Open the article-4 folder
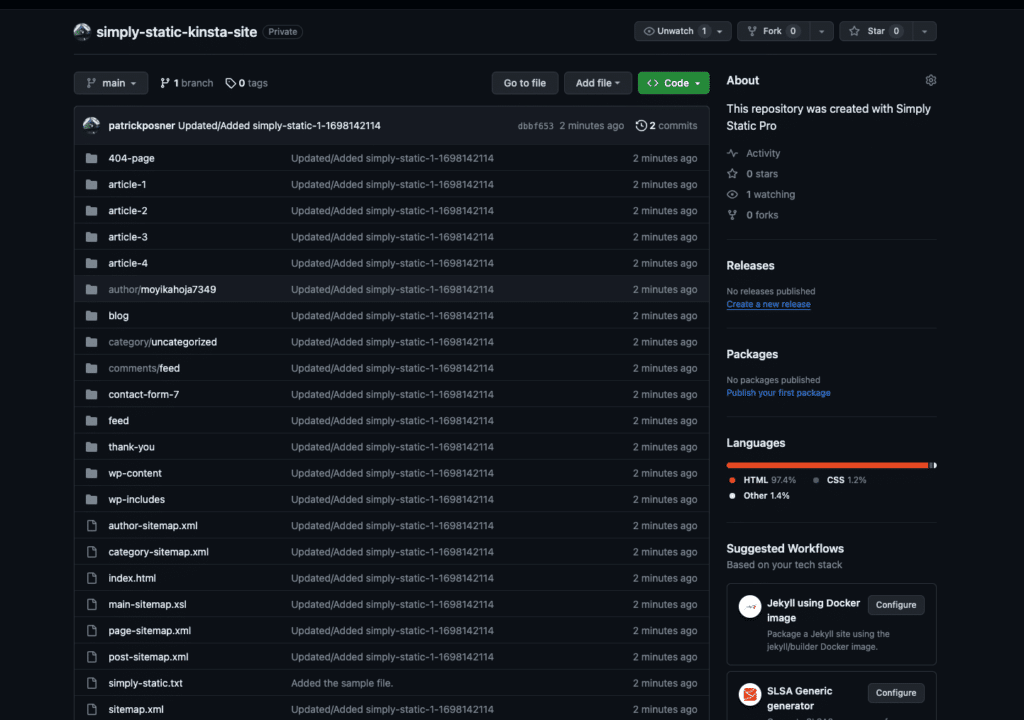 pyautogui.click(x=128, y=263)
